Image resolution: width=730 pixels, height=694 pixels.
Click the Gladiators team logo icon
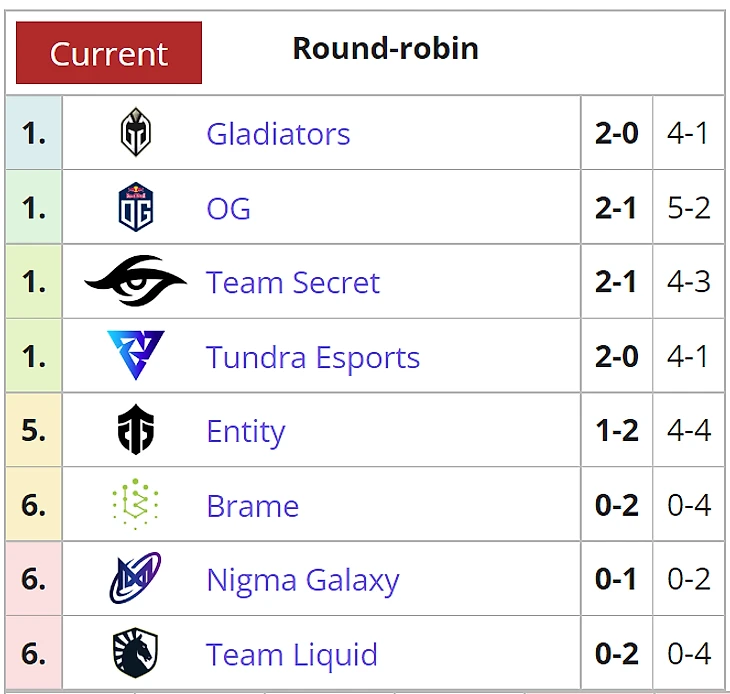[x=135, y=133]
